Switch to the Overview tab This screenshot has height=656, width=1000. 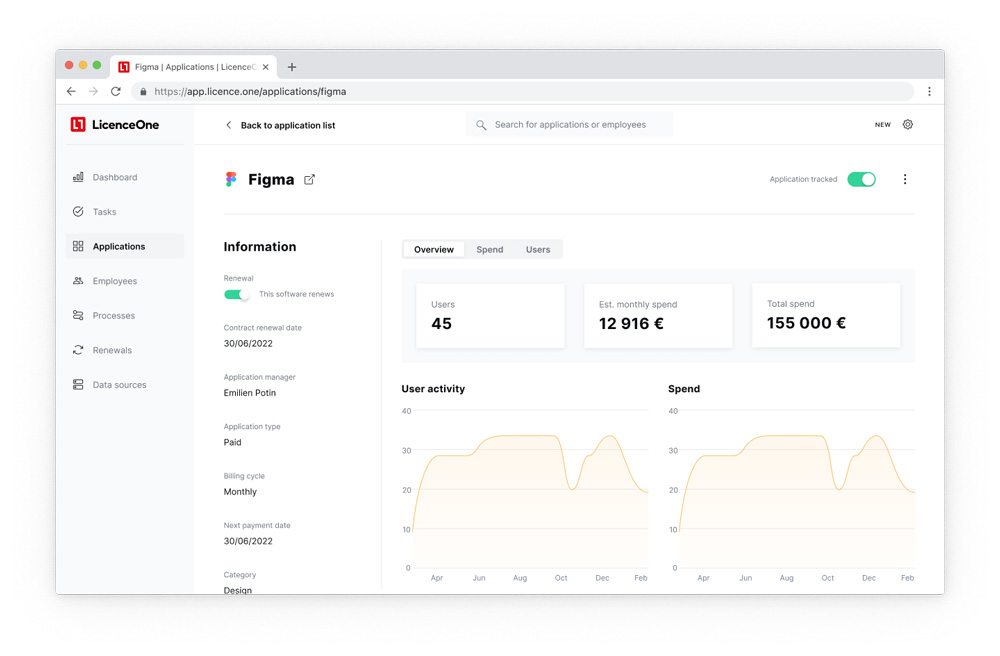(434, 249)
